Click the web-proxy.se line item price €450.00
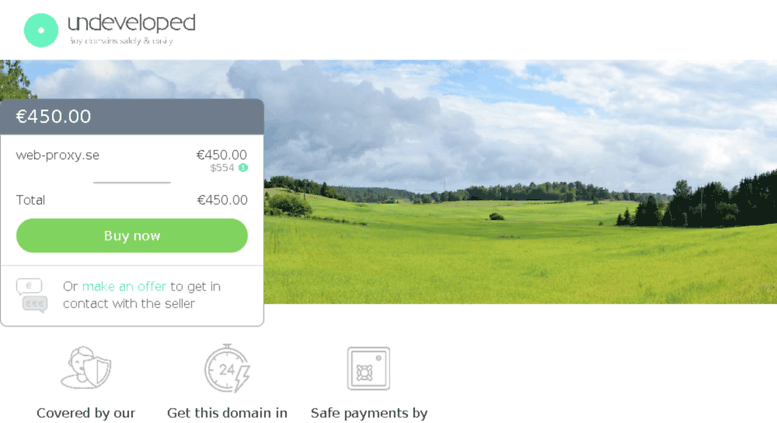777x423 pixels. (x=222, y=155)
